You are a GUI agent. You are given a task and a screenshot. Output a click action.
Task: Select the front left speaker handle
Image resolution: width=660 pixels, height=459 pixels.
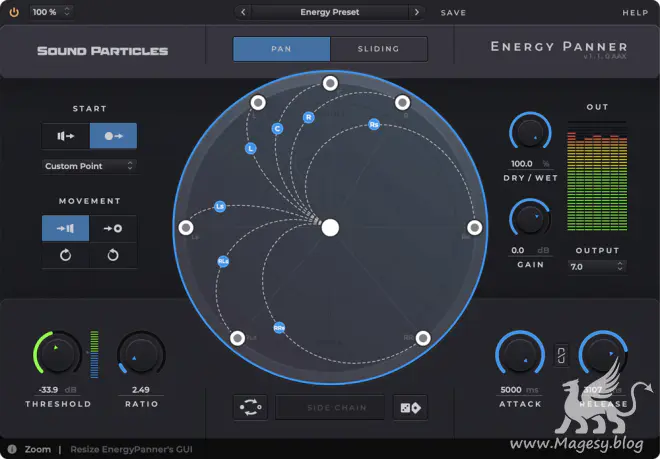coord(258,102)
